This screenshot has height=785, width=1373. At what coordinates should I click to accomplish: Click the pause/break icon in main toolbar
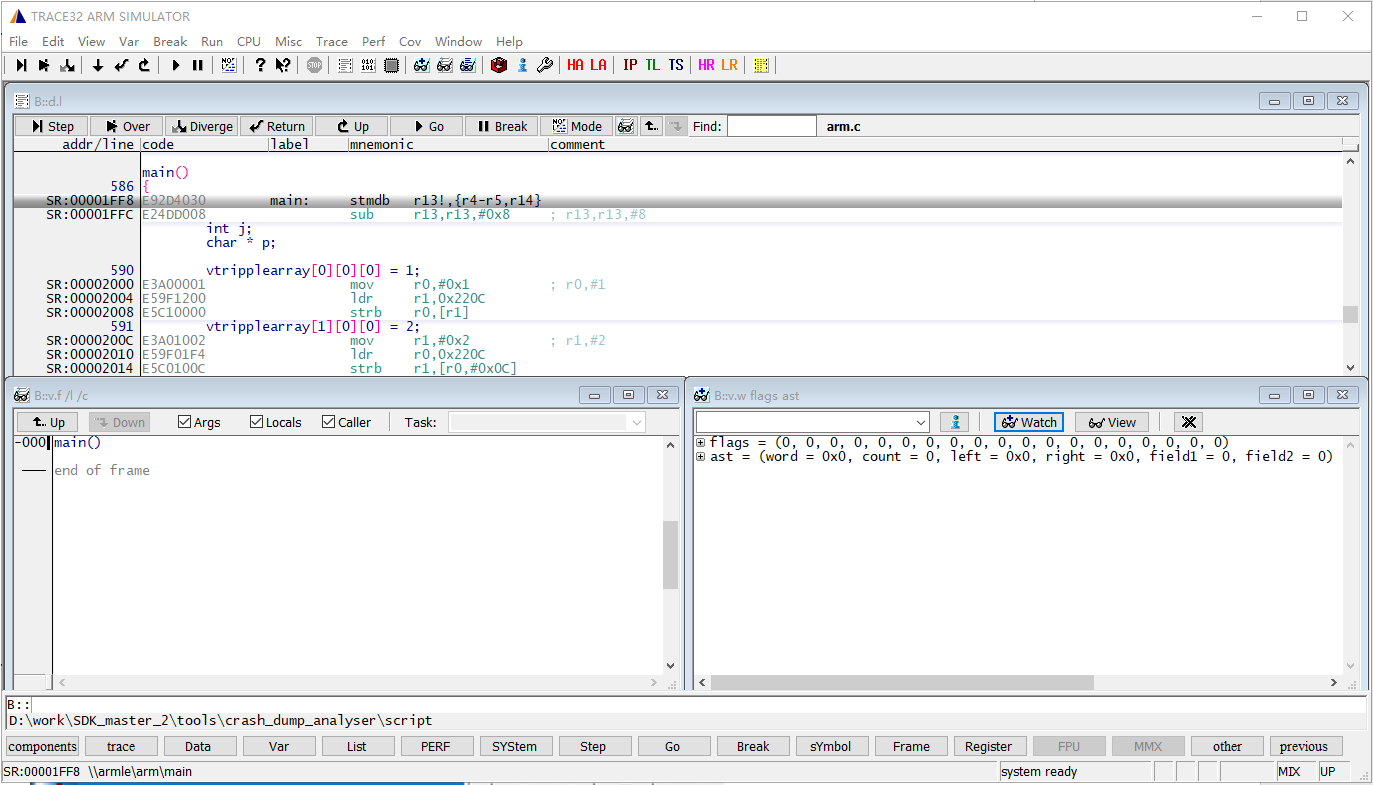click(x=198, y=65)
